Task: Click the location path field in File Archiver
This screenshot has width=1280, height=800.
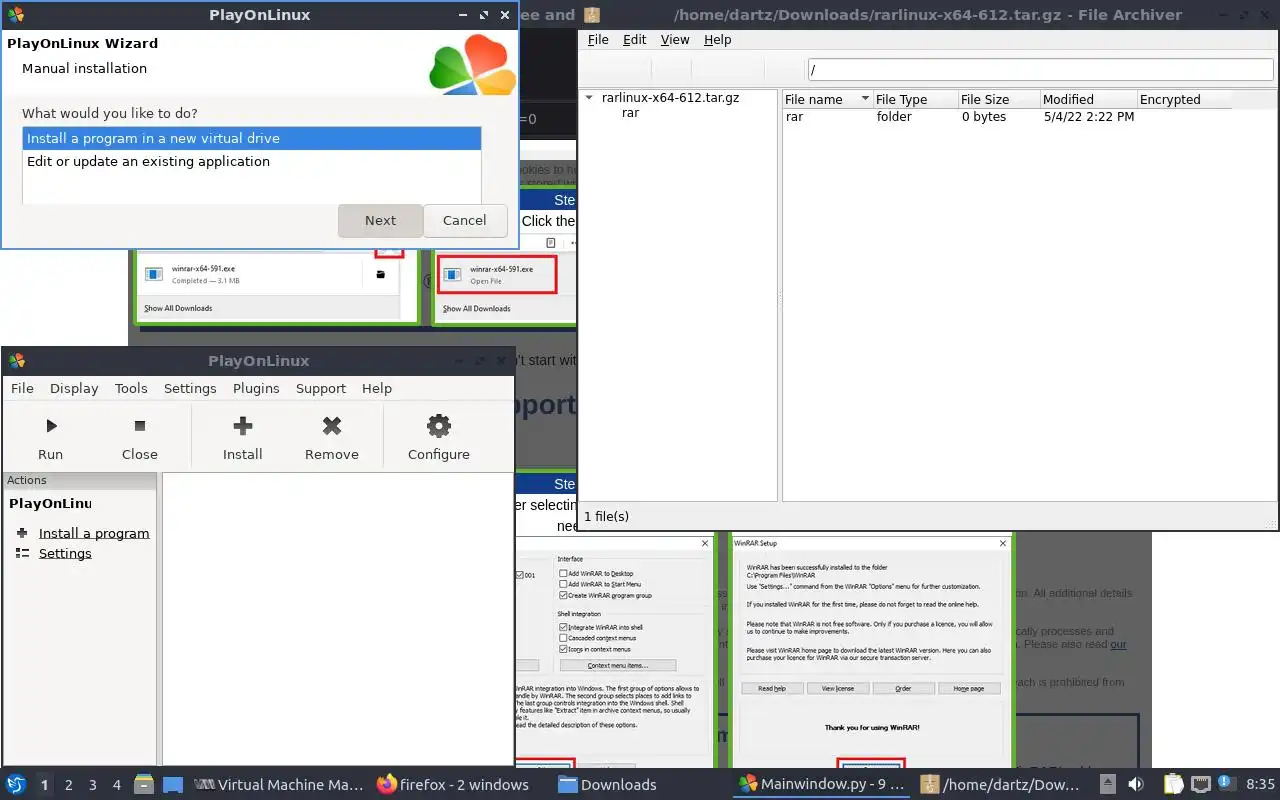Action: coord(1041,69)
